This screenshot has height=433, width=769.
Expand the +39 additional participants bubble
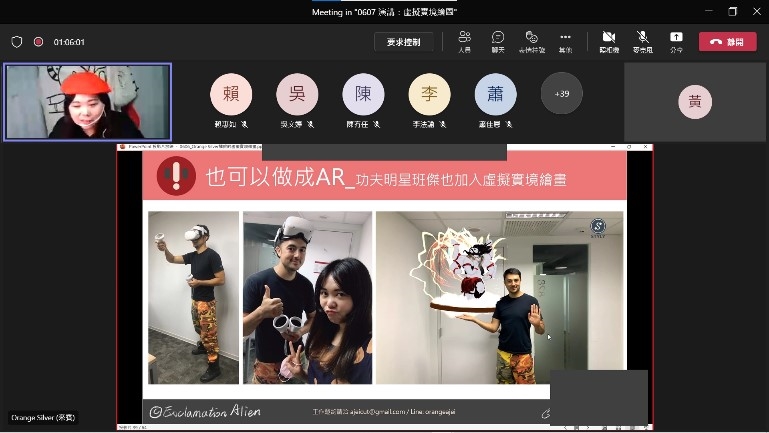[x=561, y=93]
